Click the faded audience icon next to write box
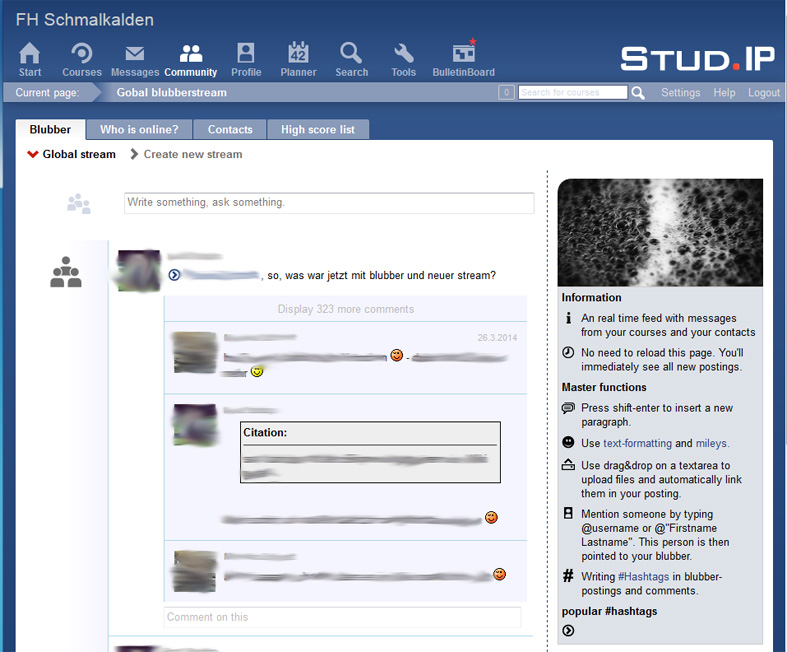787x652 pixels. coord(79,204)
